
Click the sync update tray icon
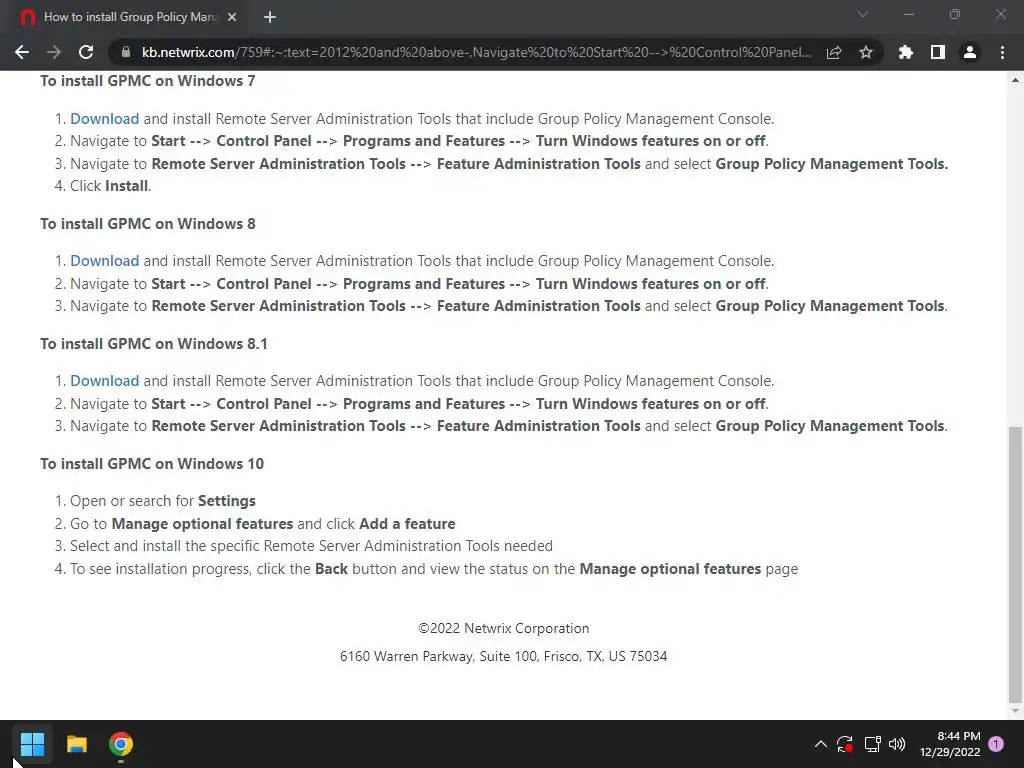click(x=844, y=744)
